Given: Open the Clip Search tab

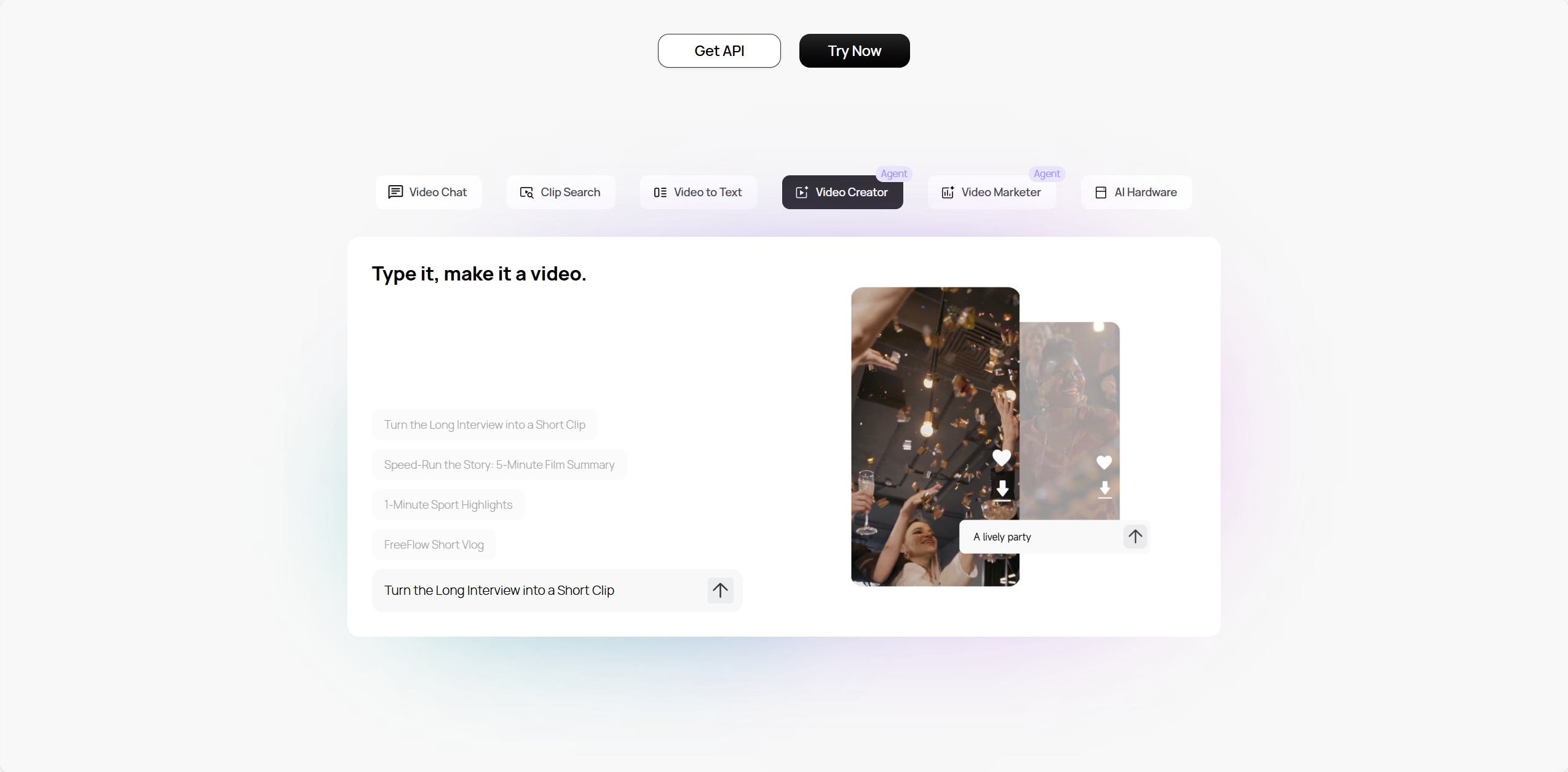Looking at the screenshot, I should pyautogui.click(x=561, y=193).
